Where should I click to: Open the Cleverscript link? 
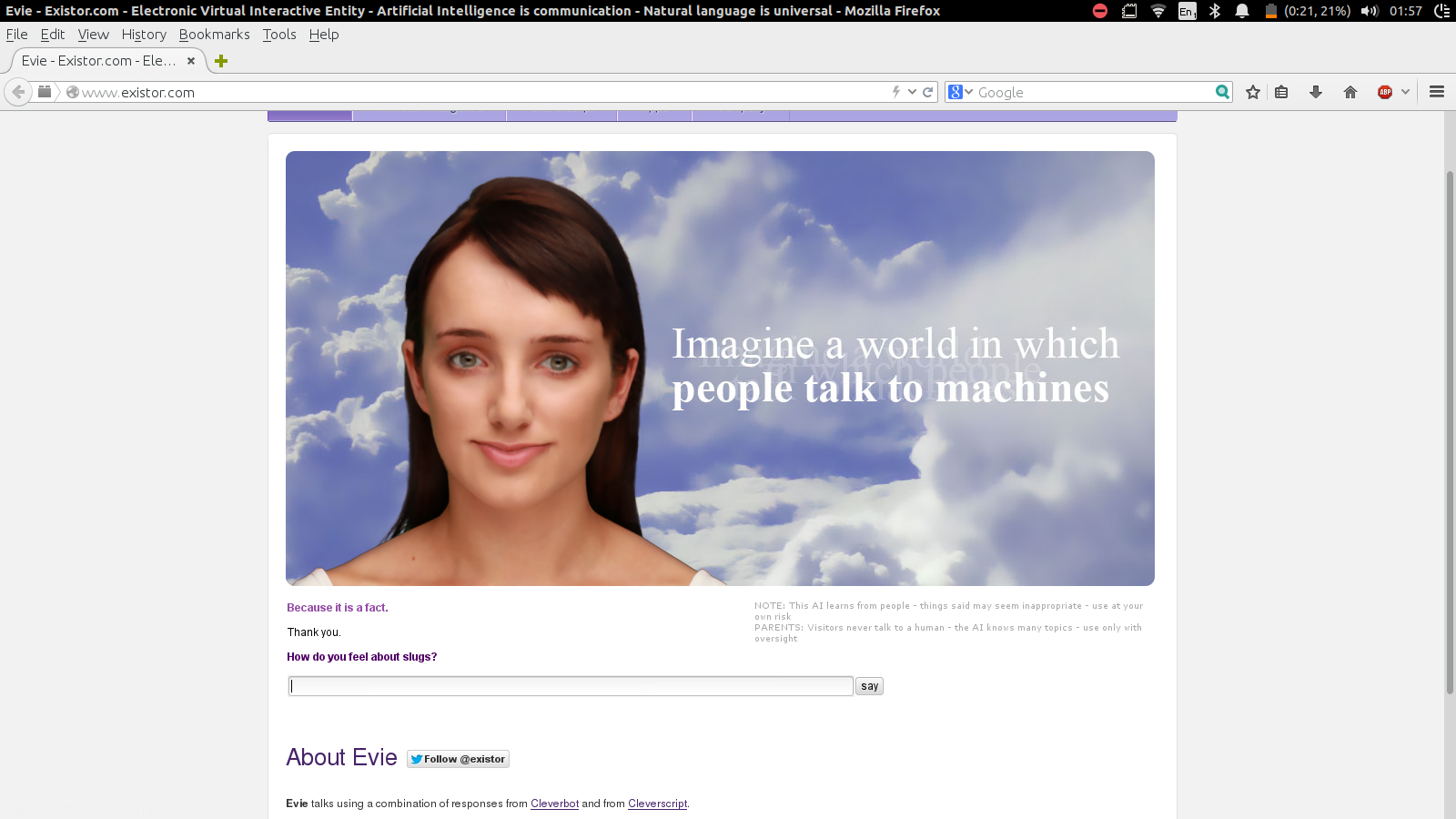click(657, 804)
